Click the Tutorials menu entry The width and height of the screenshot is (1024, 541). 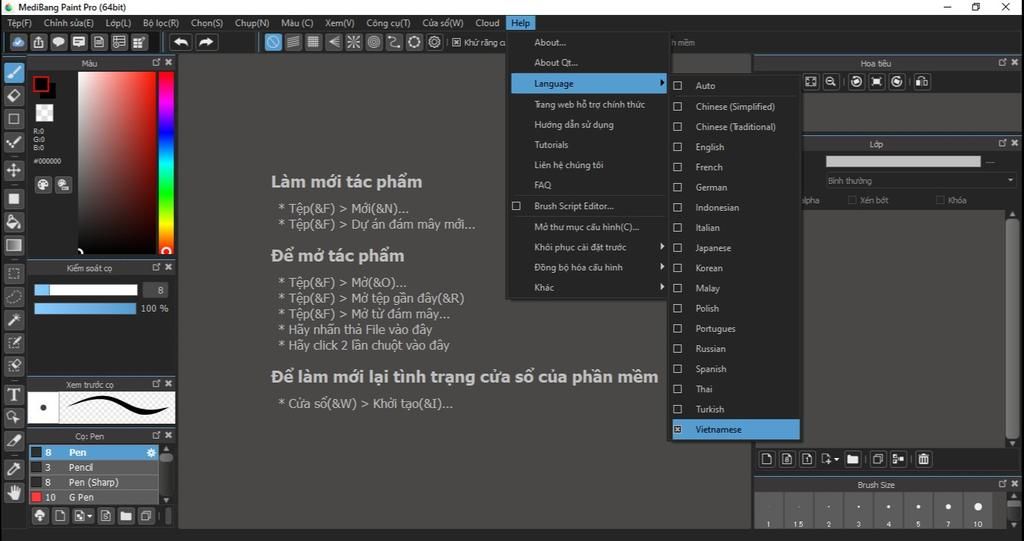(x=551, y=145)
